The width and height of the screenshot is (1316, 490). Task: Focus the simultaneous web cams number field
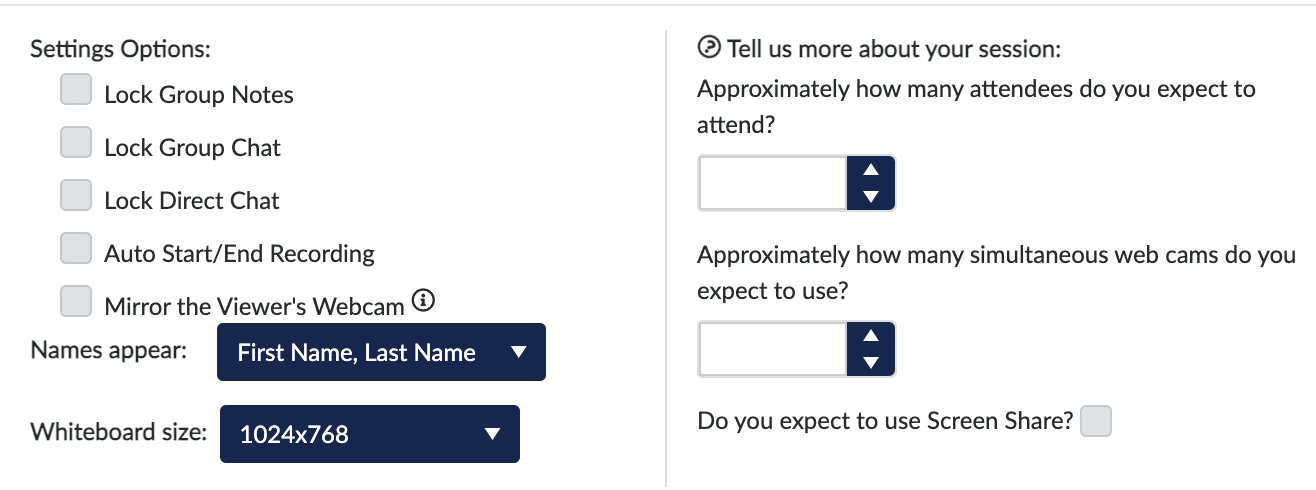tap(772, 349)
